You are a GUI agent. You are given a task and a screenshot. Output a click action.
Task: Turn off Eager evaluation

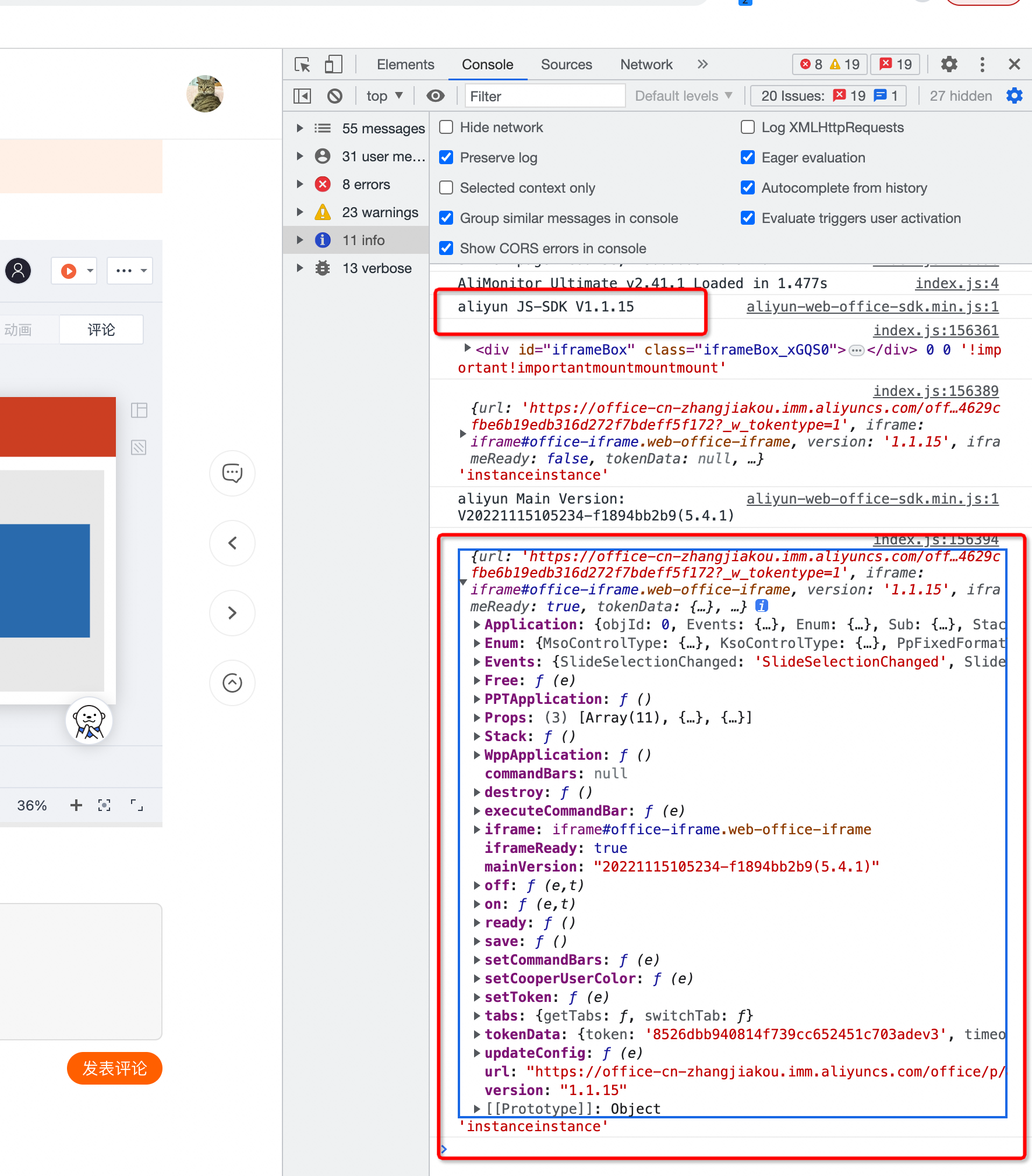(x=748, y=158)
